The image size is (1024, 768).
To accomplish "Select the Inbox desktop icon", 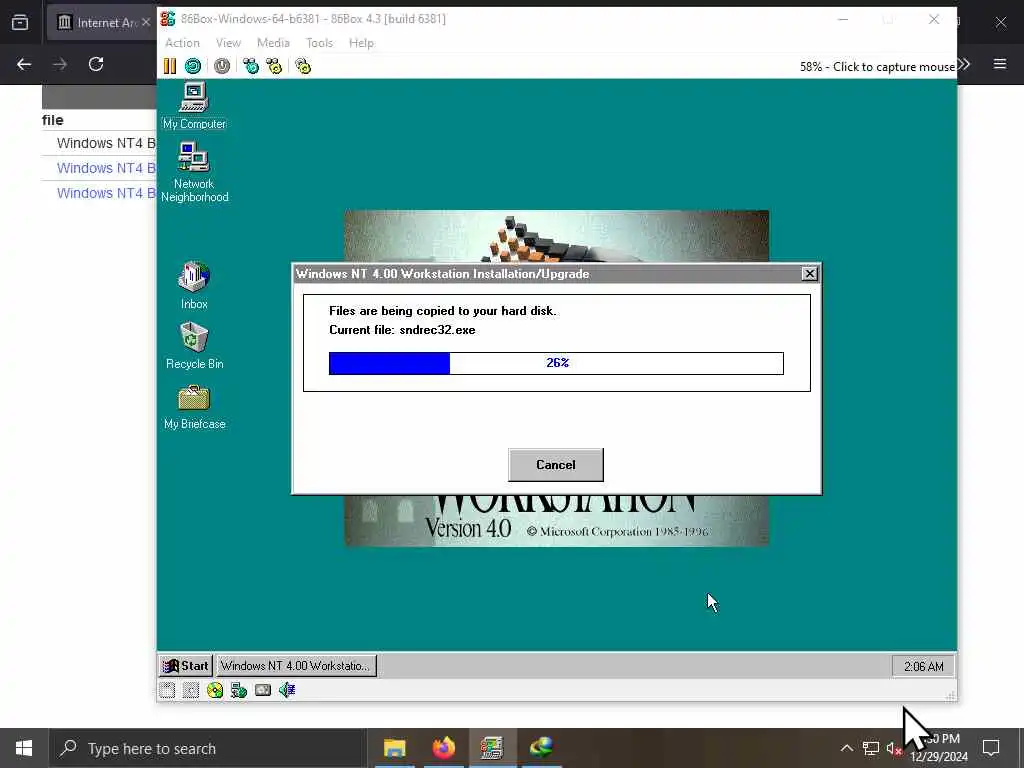I will [x=194, y=286].
